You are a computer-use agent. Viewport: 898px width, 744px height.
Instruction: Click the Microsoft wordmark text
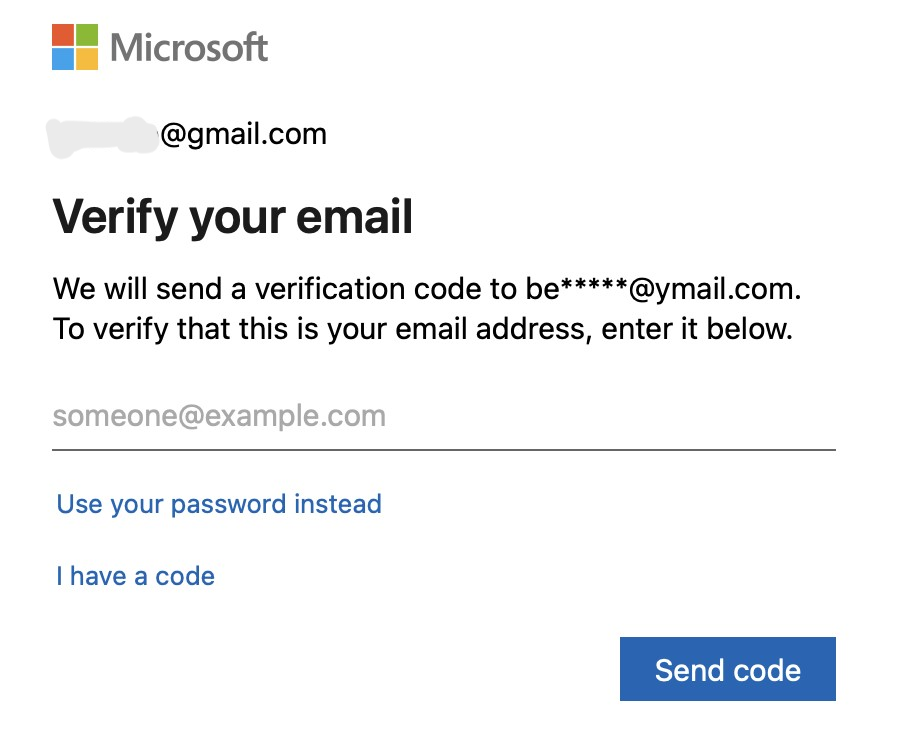tap(189, 48)
